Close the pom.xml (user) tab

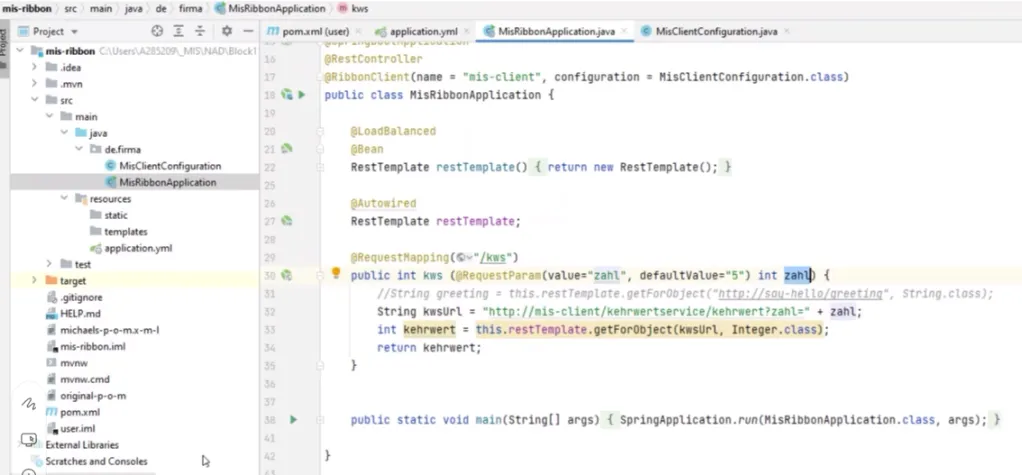357,31
